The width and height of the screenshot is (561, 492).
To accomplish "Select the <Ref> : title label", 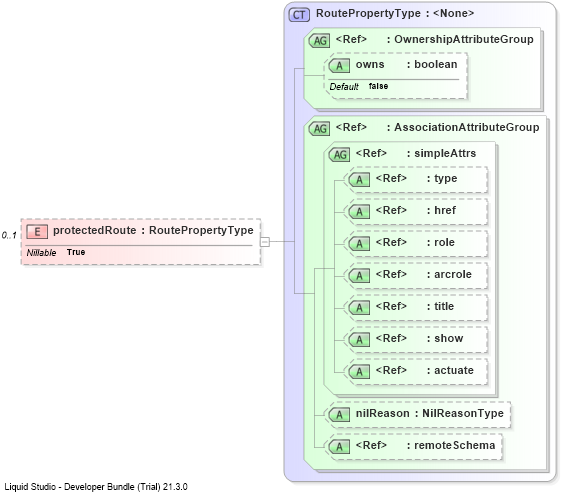I will click(x=415, y=306).
